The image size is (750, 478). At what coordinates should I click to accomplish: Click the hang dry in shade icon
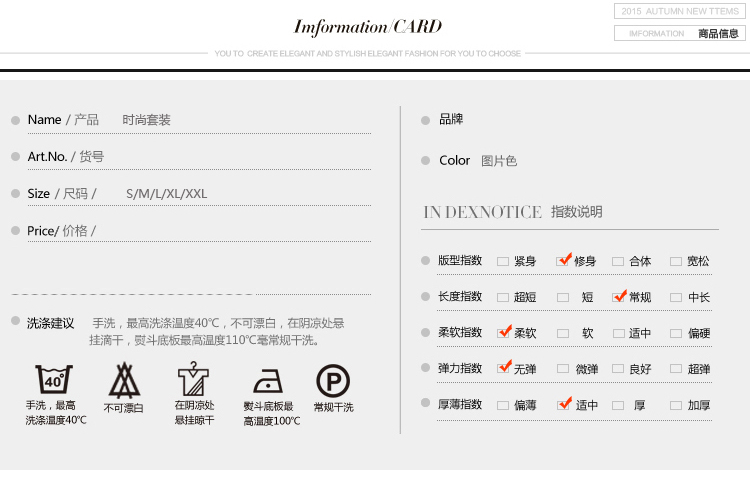[x=193, y=380]
